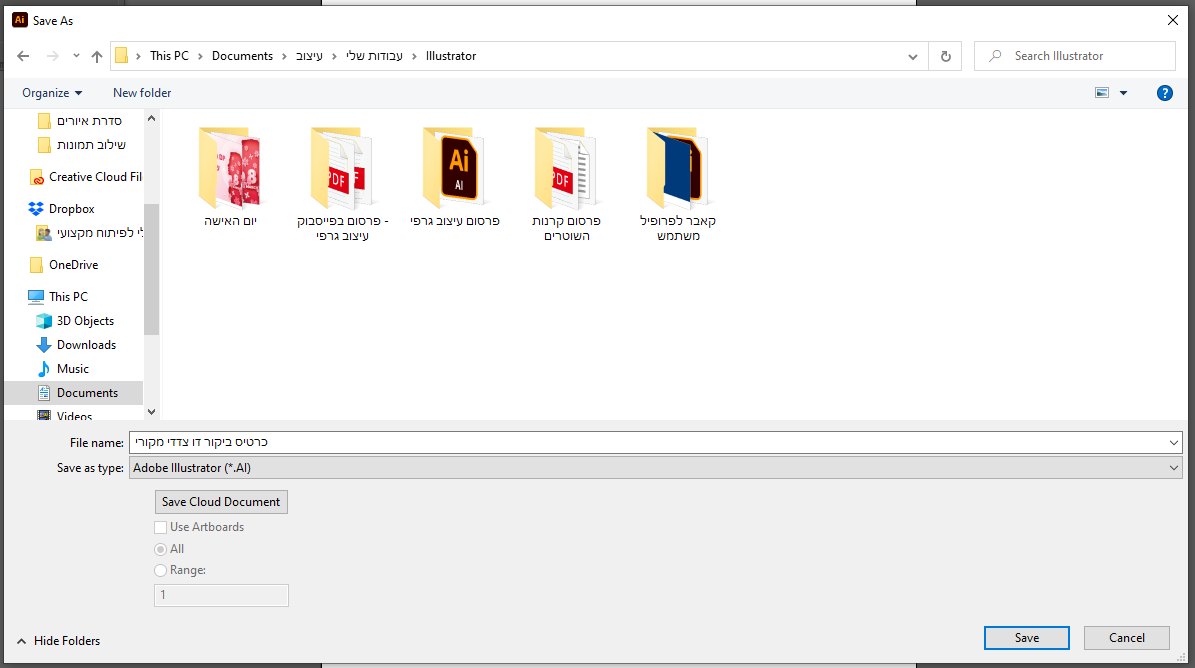This screenshot has width=1195, height=668.
Task: Open the view options dropdown arrow
Action: [1123, 93]
